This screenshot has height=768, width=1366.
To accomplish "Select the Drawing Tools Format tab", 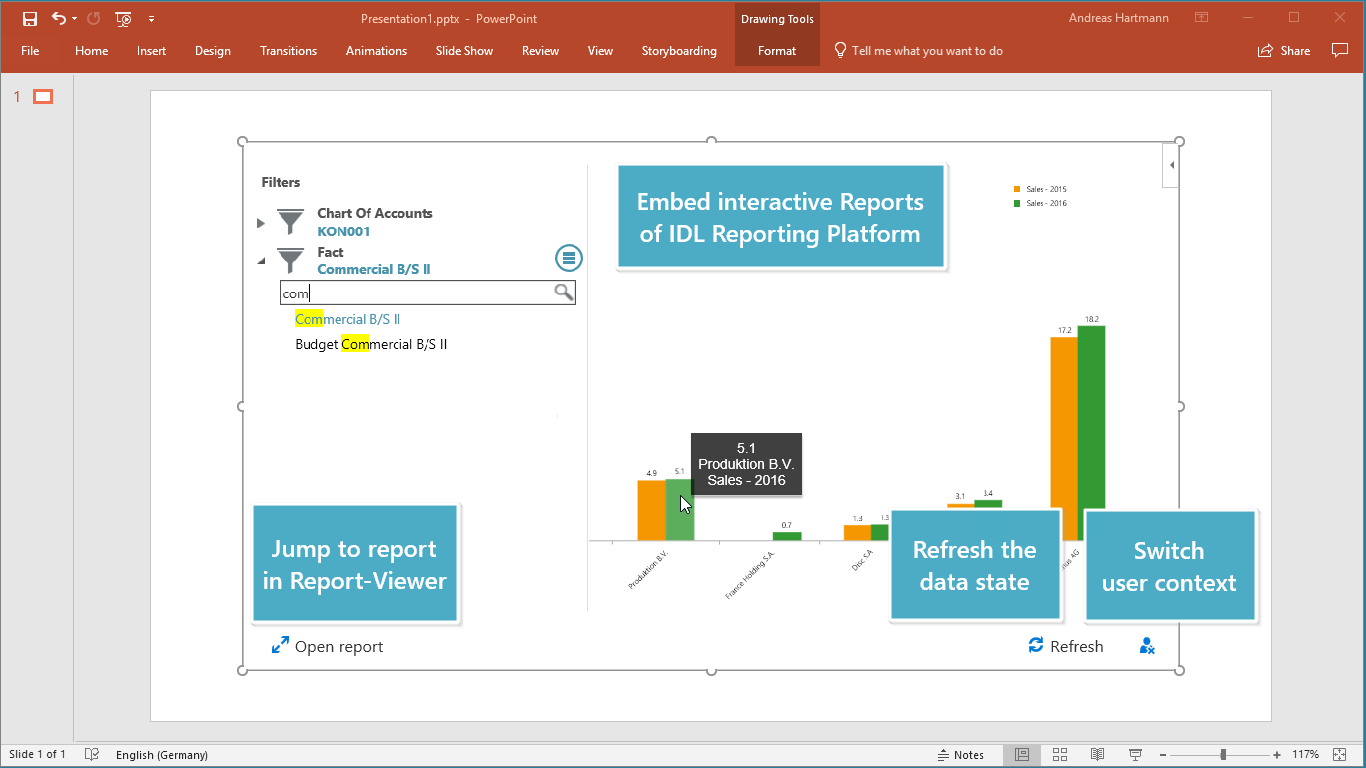I will click(777, 51).
